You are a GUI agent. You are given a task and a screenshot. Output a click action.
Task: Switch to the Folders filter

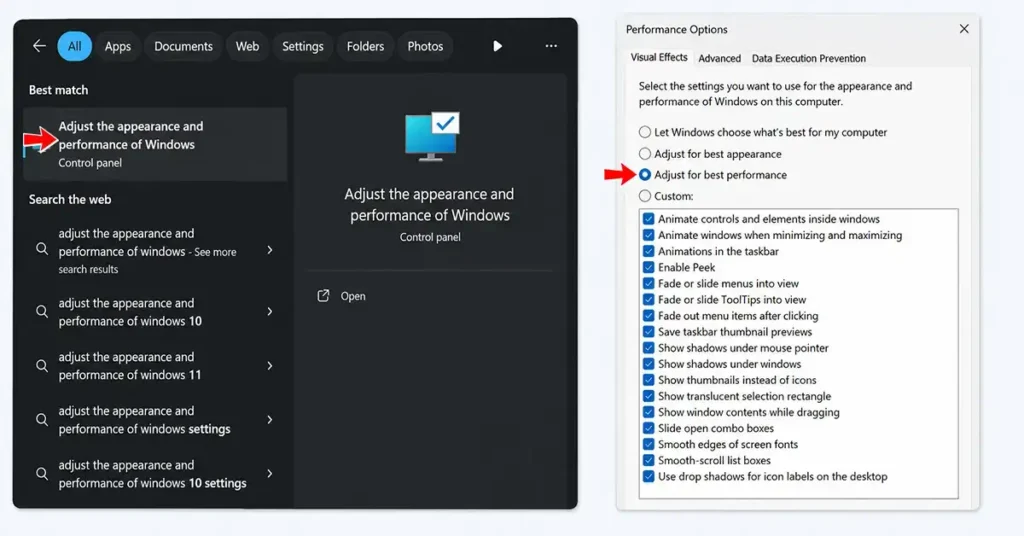pos(365,46)
